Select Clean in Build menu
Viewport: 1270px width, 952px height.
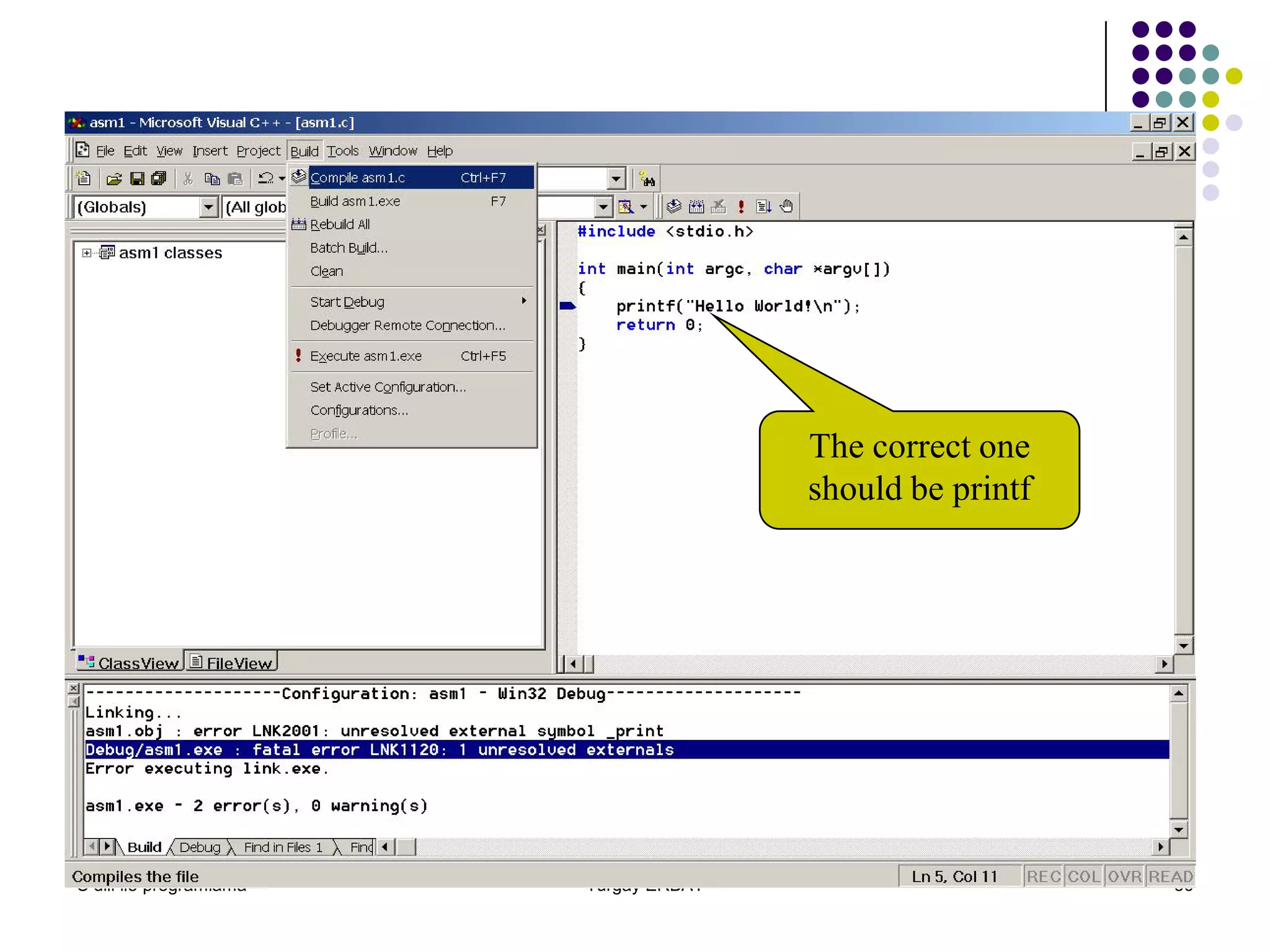point(412,271)
